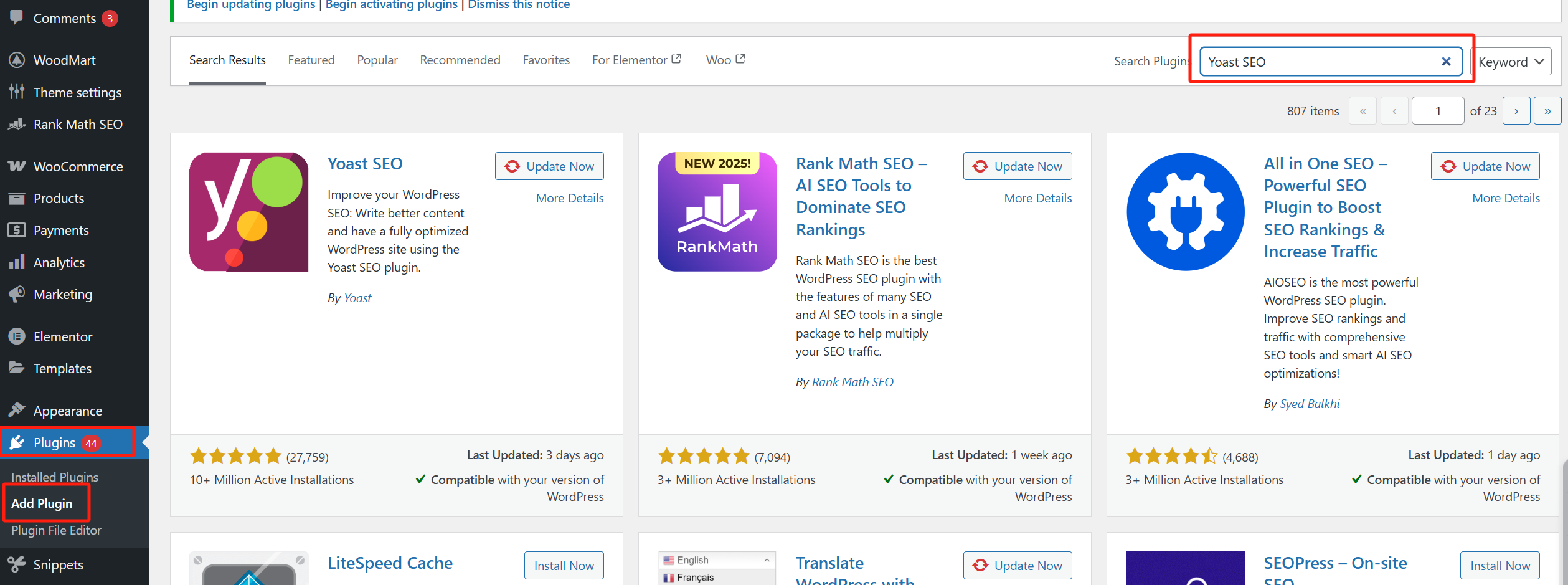Open the Products sidebar icon
Image resolution: width=1568 pixels, height=585 pixels.
point(17,198)
